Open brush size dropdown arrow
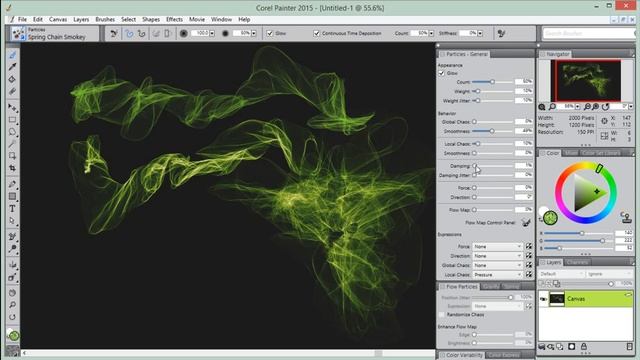The width and height of the screenshot is (640, 360). pyautogui.click(x=212, y=33)
